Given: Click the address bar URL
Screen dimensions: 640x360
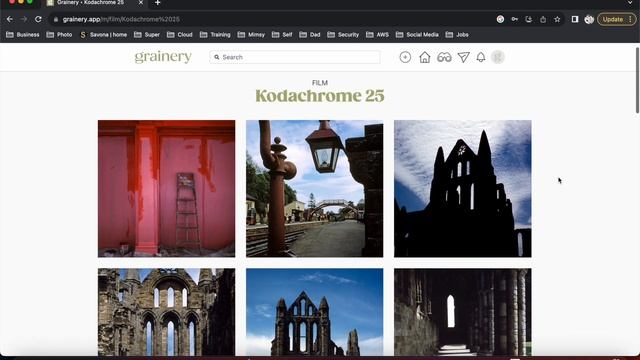Looking at the screenshot, I should coord(121,19).
